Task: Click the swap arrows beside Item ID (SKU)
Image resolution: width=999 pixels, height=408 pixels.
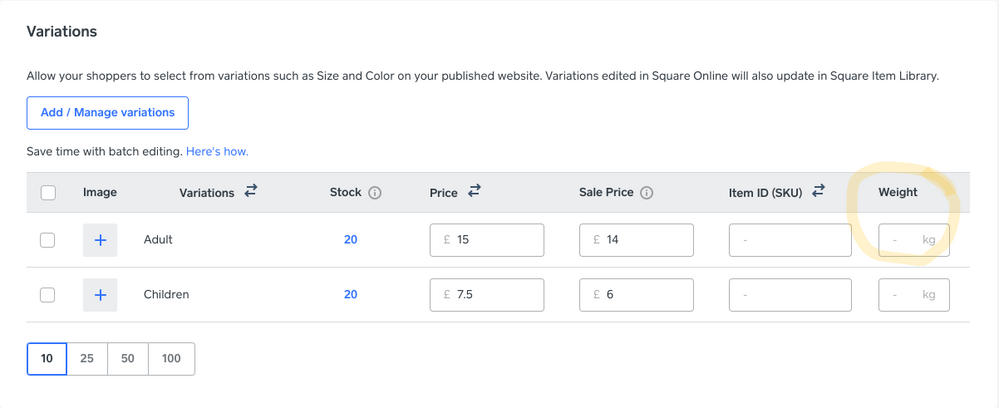Action: tap(817, 191)
